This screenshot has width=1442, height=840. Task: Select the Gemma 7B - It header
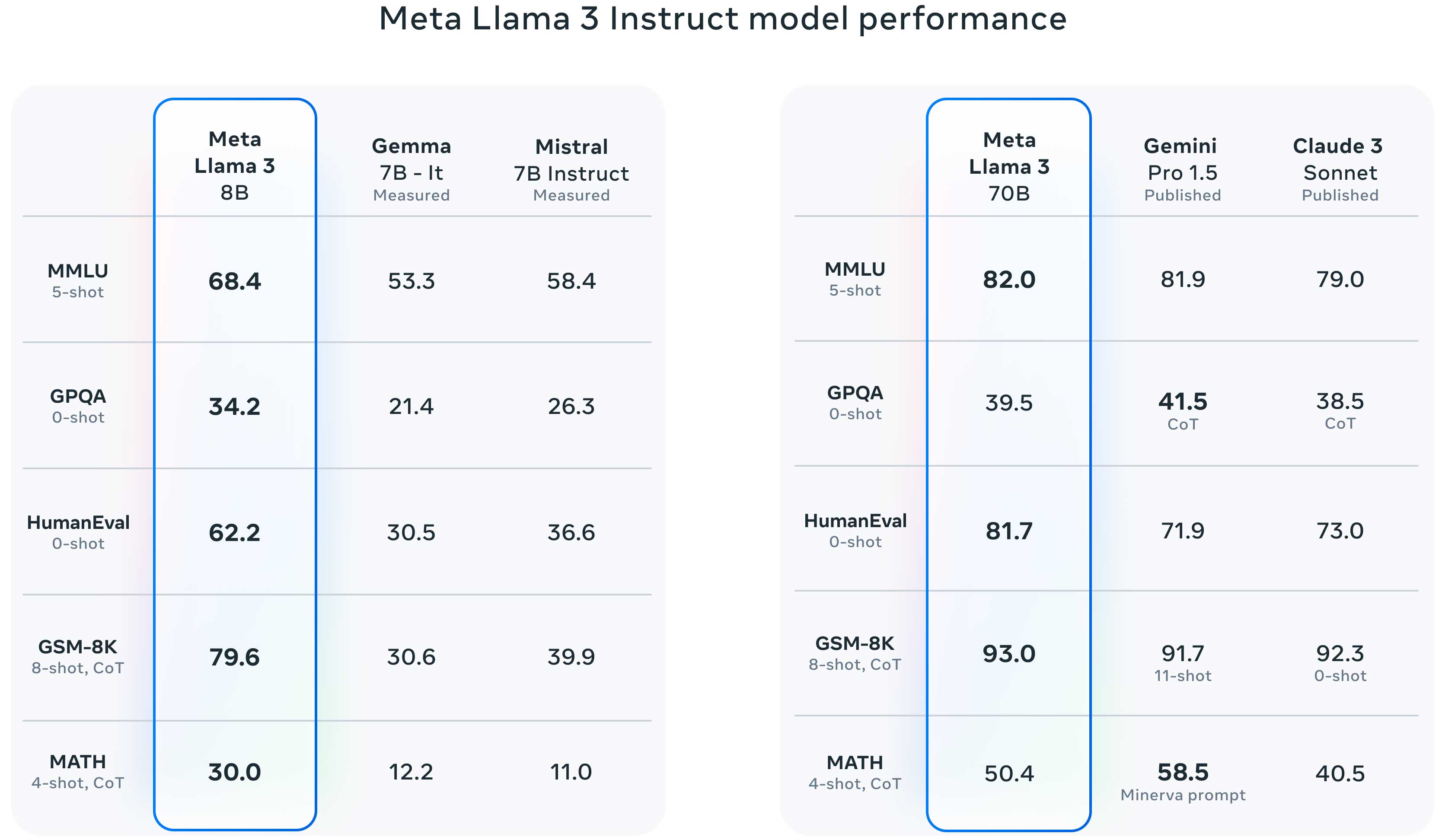click(x=412, y=169)
